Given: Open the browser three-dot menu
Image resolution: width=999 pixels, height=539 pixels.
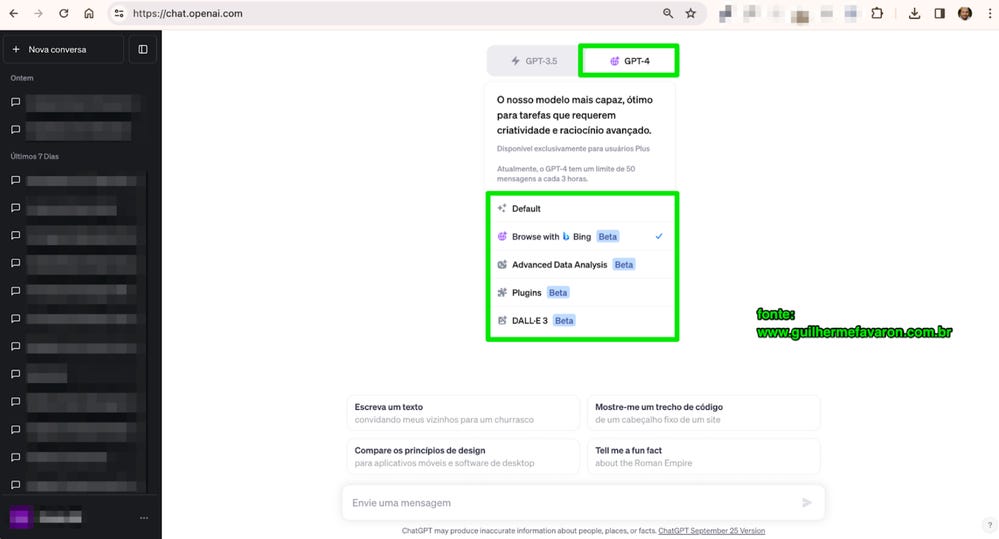Looking at the screenshot, I should (x=989, y=13).
